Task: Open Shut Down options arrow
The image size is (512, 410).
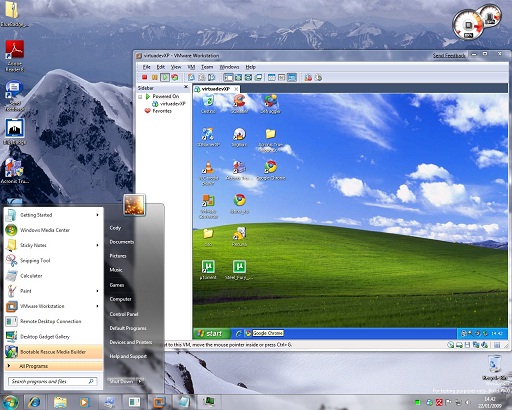Action: point(140,381)
